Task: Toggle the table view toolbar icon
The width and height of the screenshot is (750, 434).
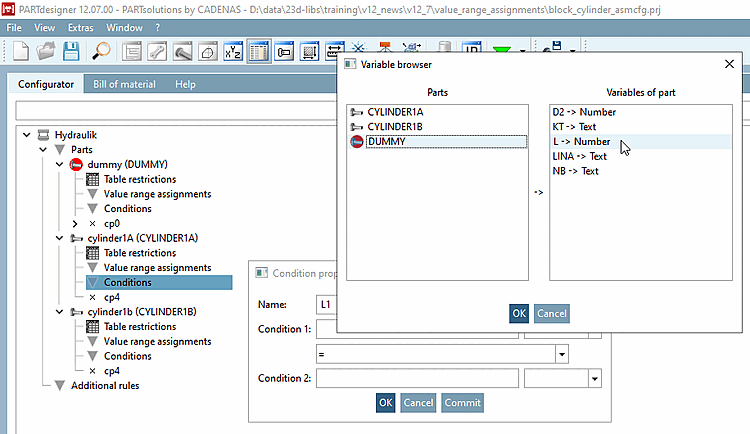Action: click(259, 52)
